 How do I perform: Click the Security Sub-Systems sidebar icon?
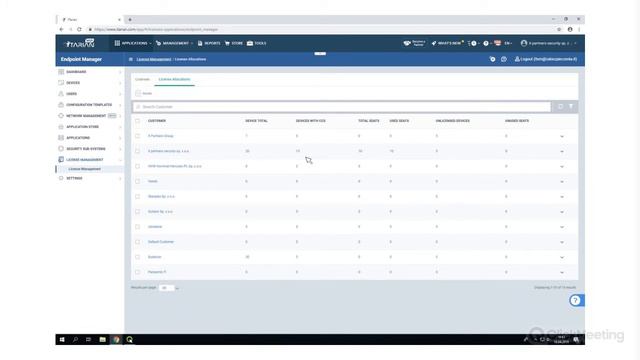61,149
